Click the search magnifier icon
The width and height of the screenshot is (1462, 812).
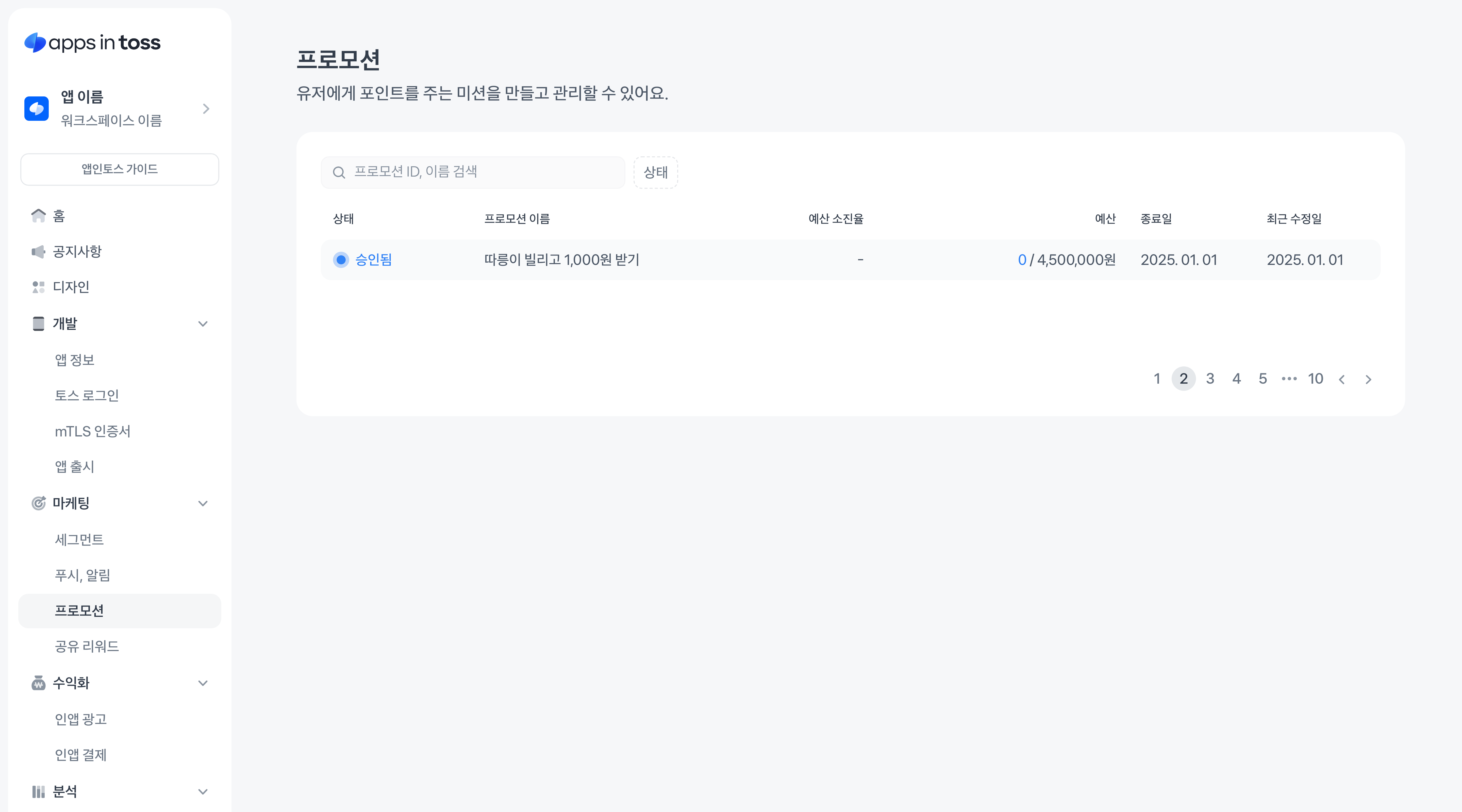coord(339,173)
